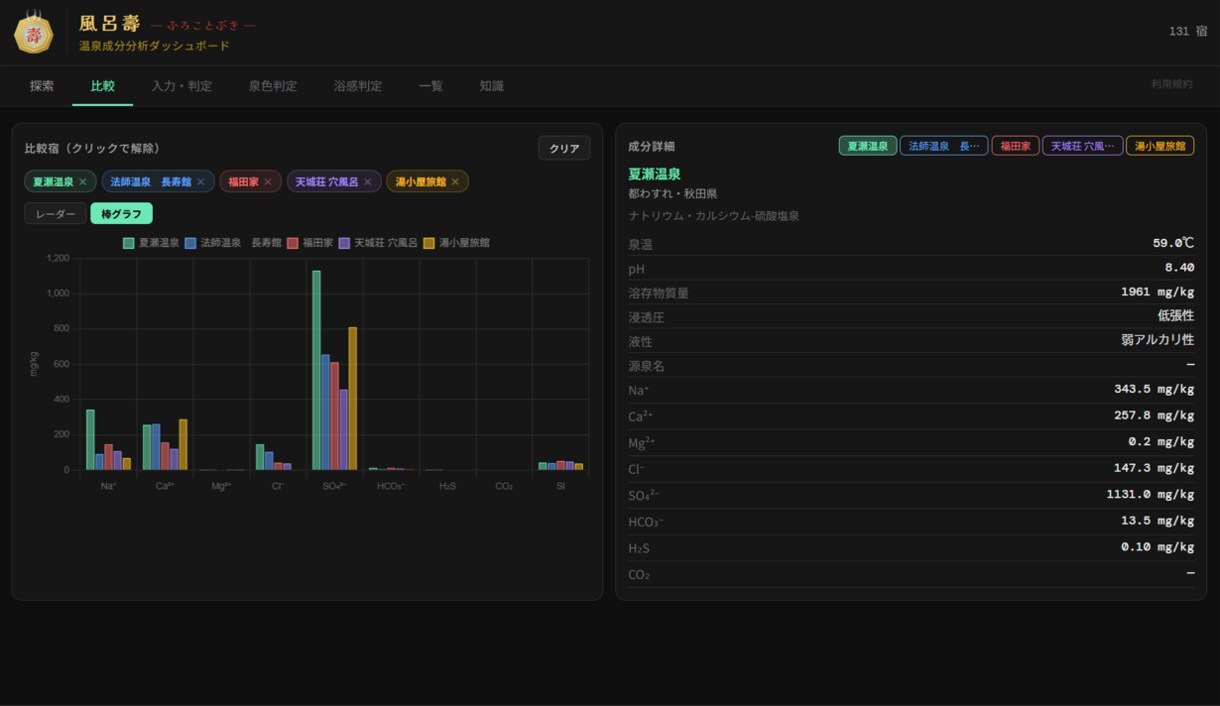This screenshot has width=1220, height=706.
Task: Click the SO₄²⁻ value 1131.0 mg/kg
Action: click(x=1150, y=495)
